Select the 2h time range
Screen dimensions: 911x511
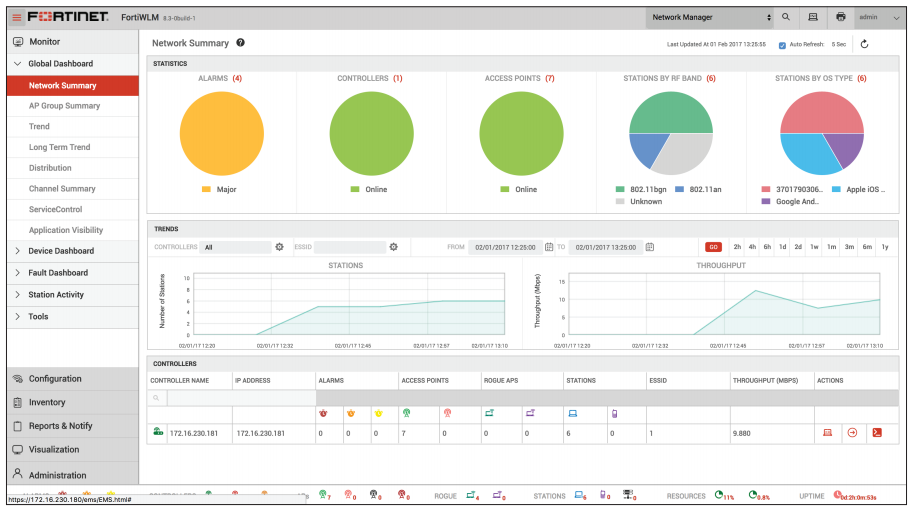pyautogui.click(x=737, y=247)
